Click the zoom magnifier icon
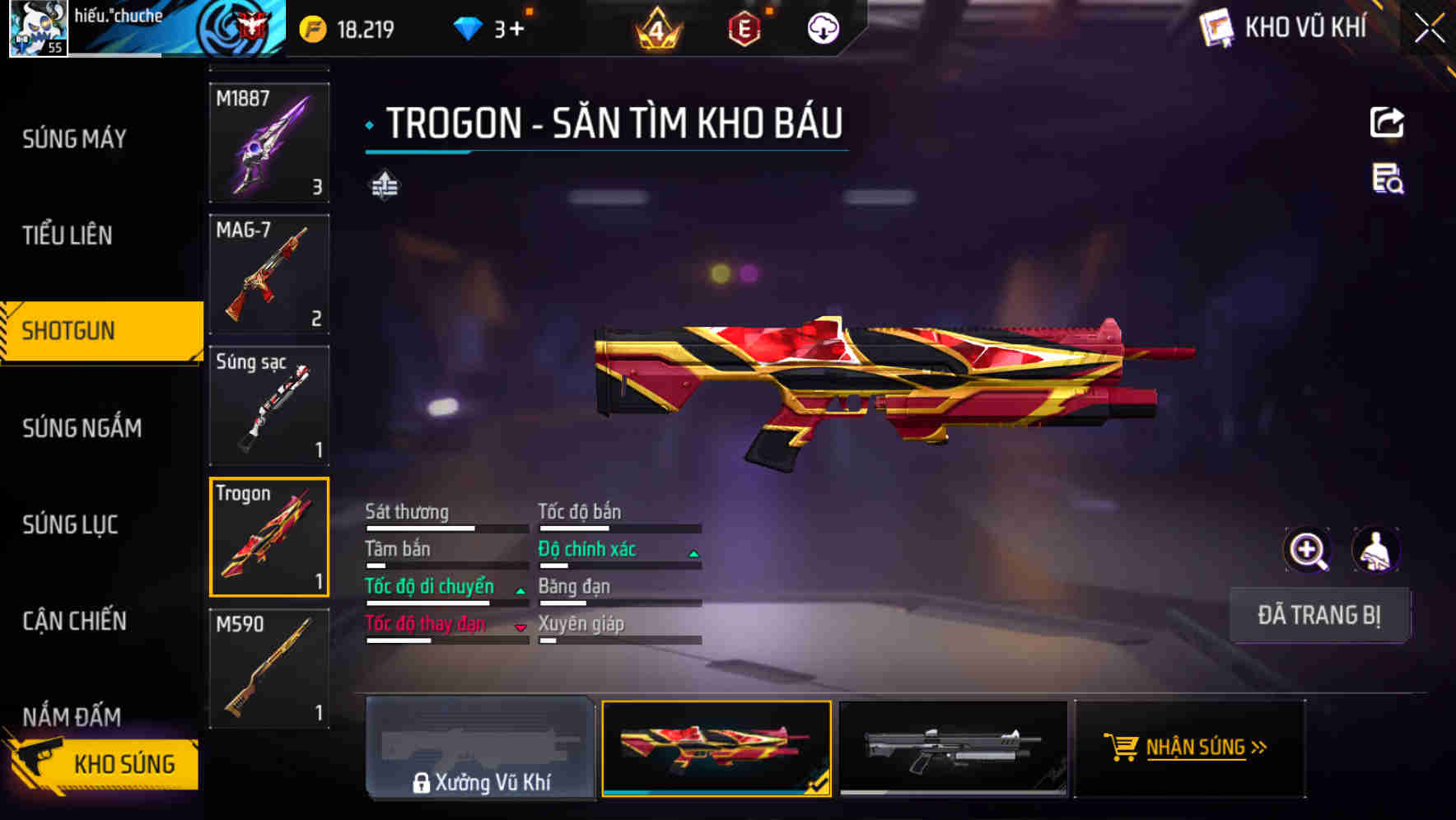This screenshot has height=820, width=1456. click(x=1307, y=550)
